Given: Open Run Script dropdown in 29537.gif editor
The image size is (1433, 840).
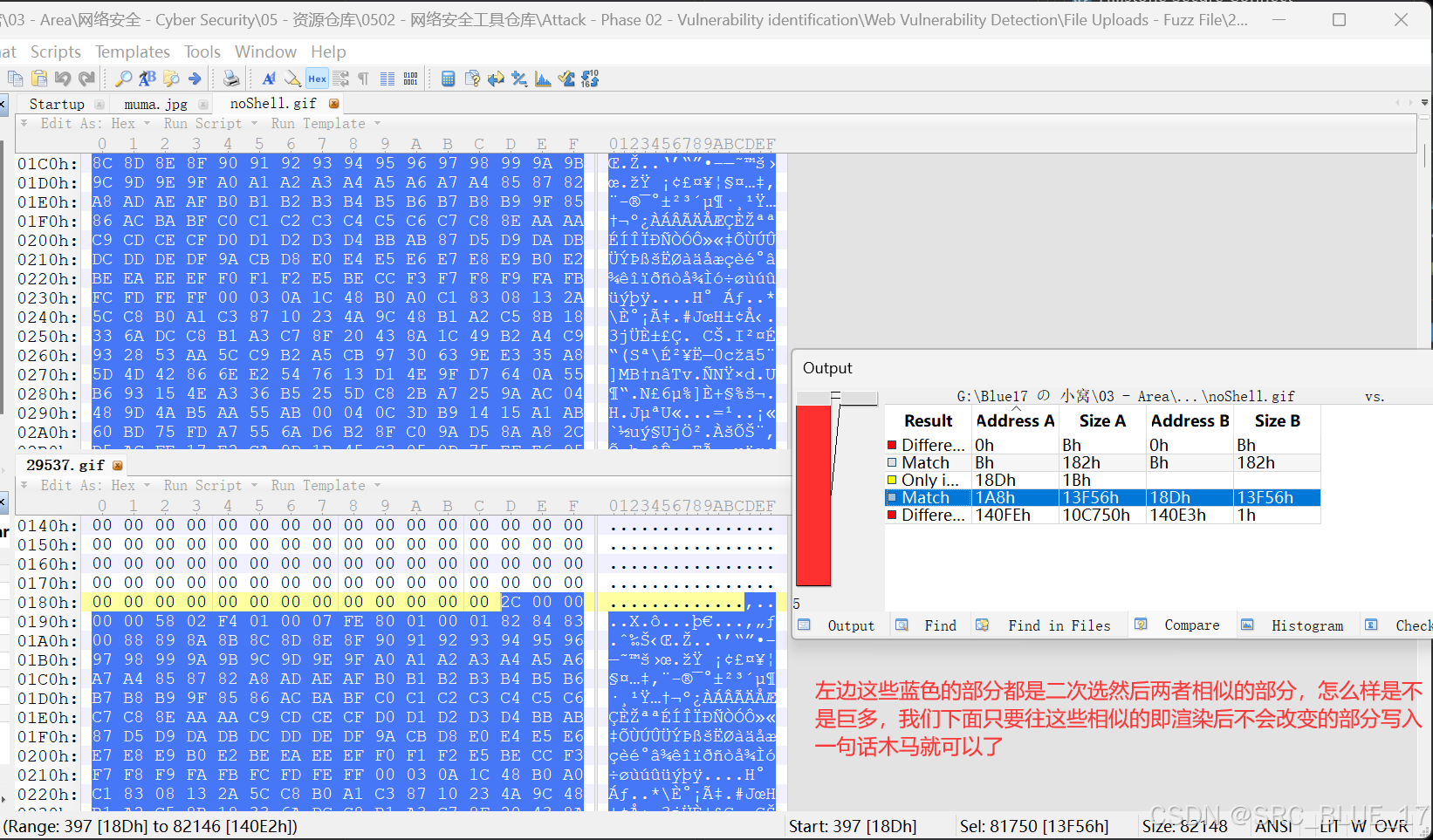Looking at the screenshot, I should pos(210,485).
